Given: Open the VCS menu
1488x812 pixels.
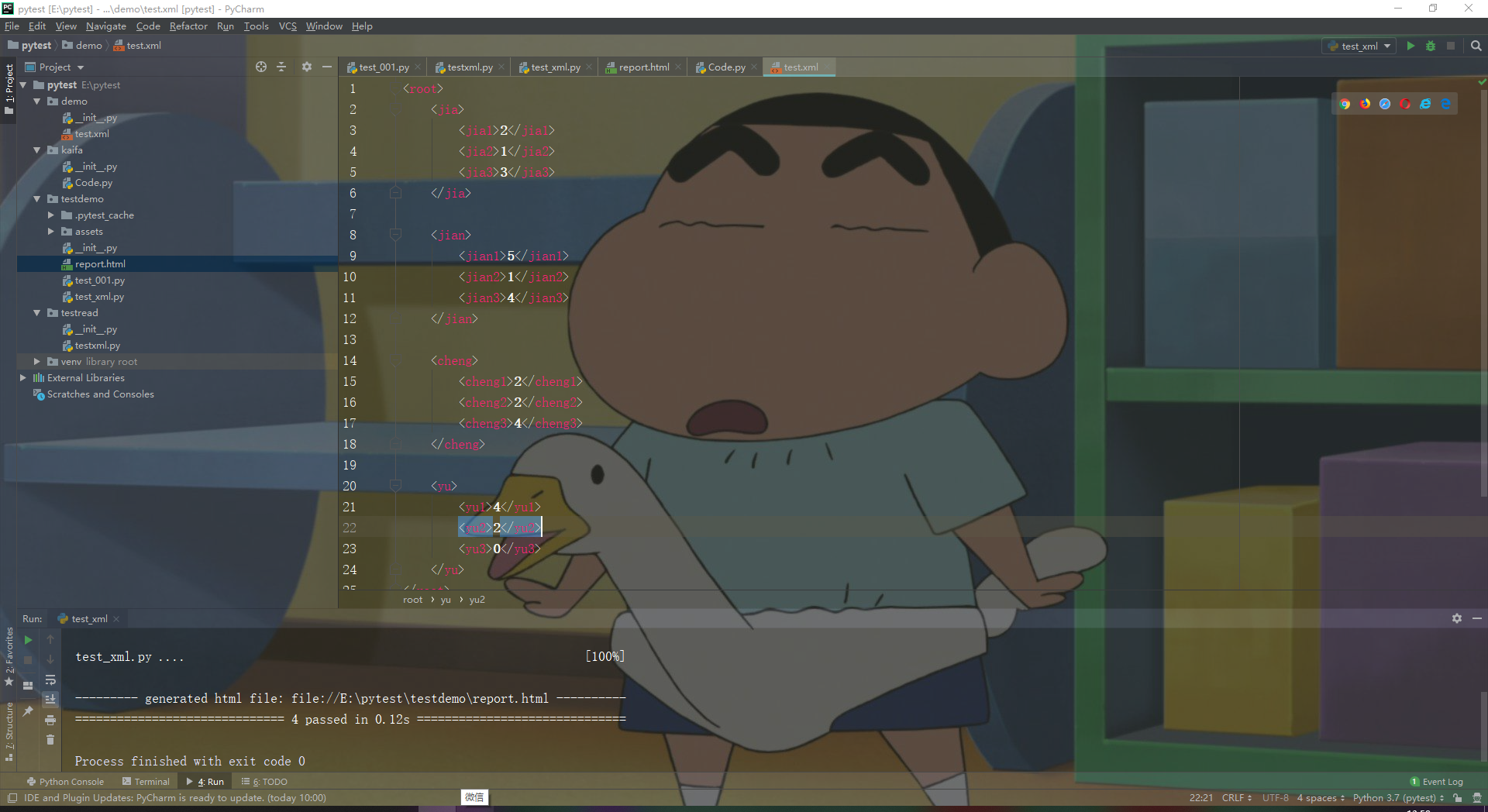Looking at the screenshot, I should click(288, 26).
